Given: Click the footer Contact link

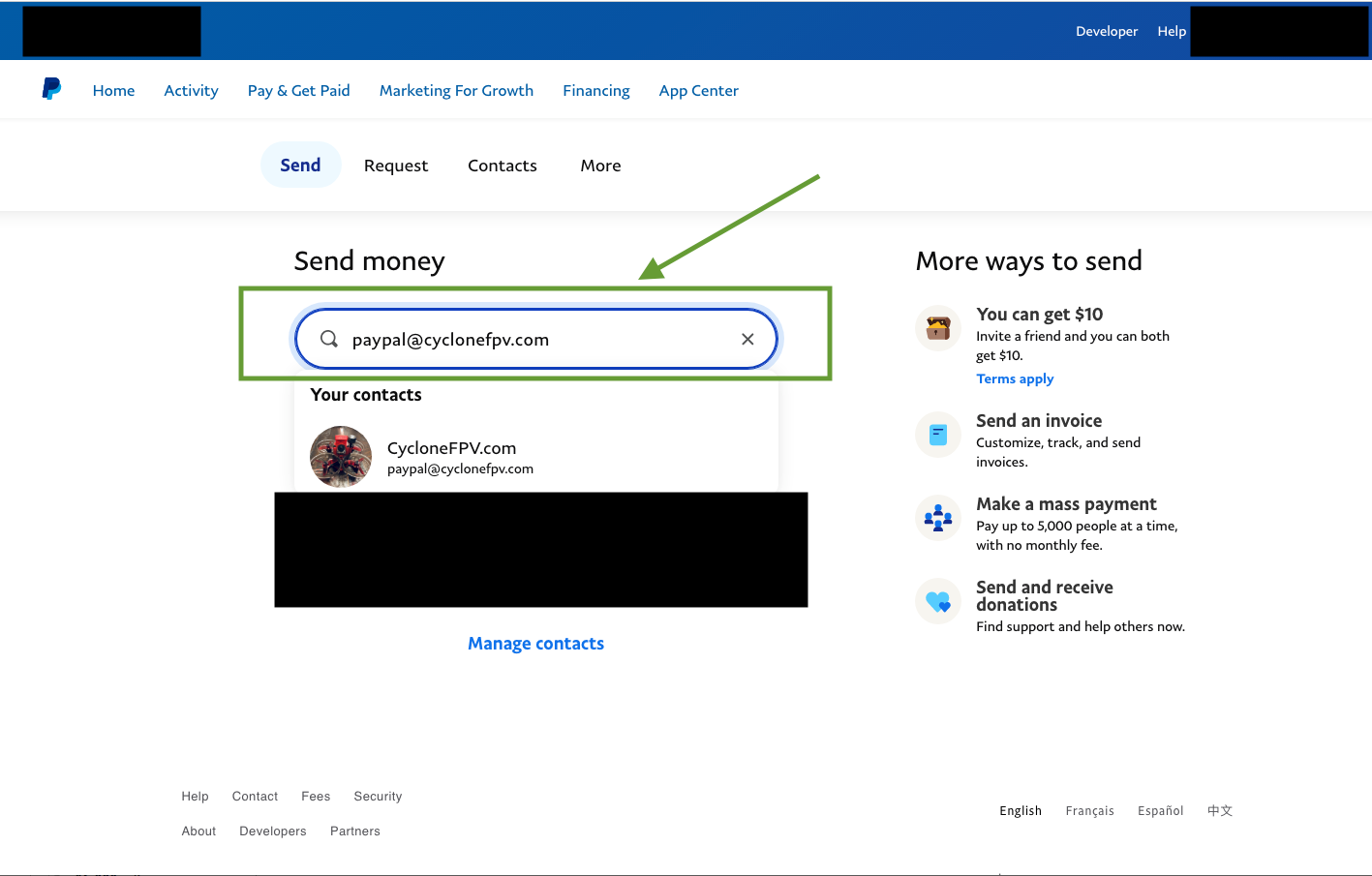Looking at the screenshot, I should tap(255, 797).
